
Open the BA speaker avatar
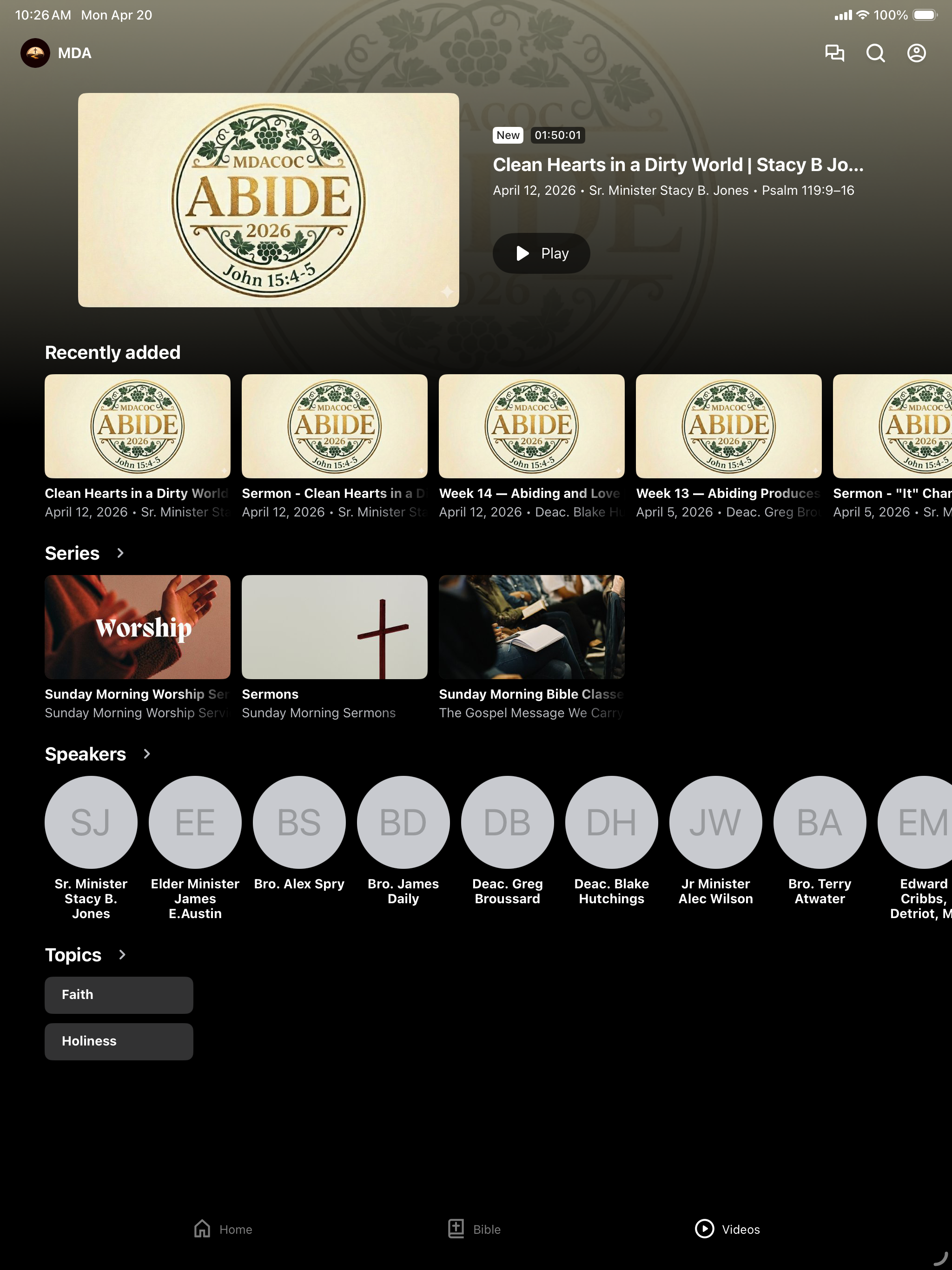click(x=820, y=822)
